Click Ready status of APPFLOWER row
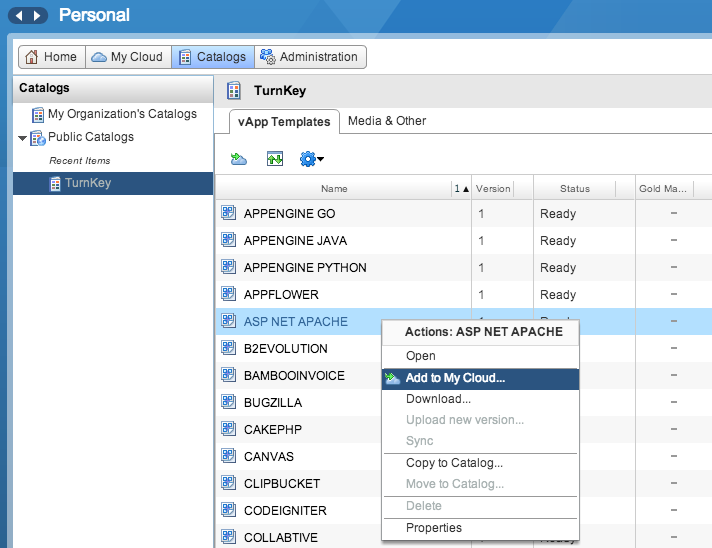The width and height of the screenshot is (712, 548). tap(558, 295)
